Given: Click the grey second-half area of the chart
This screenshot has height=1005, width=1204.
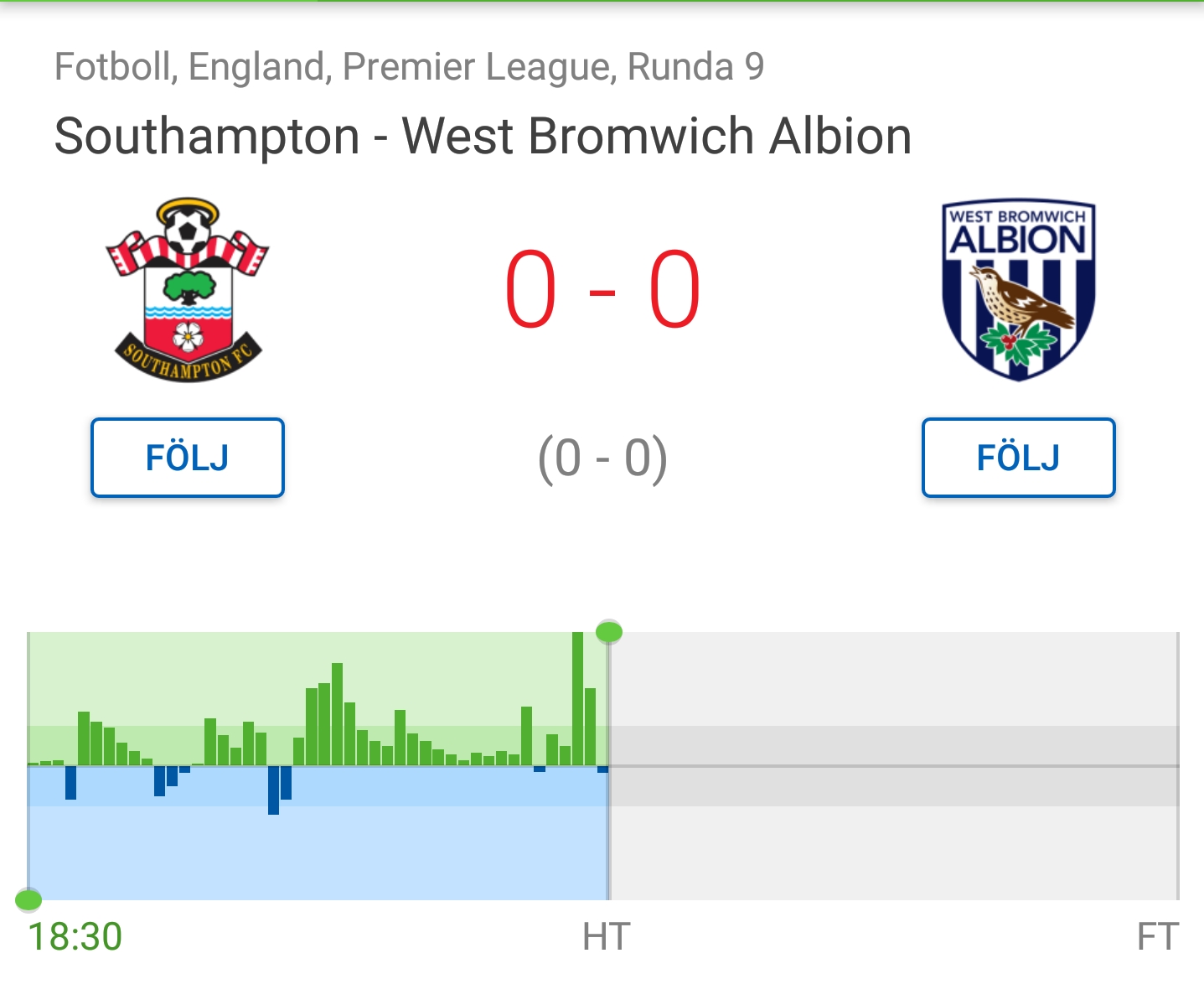Looking at the screenshot, I should [894, 765].
